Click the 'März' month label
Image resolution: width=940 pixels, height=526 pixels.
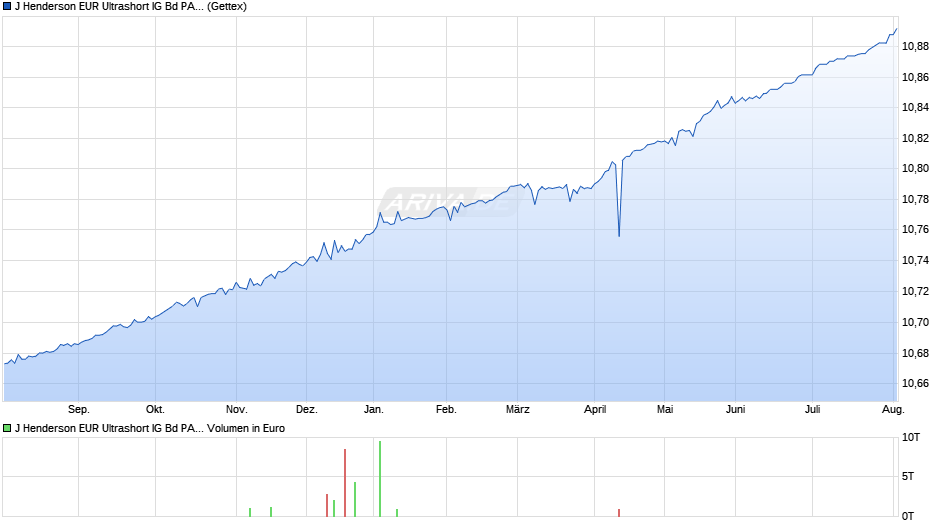click(x=517, y=410)
